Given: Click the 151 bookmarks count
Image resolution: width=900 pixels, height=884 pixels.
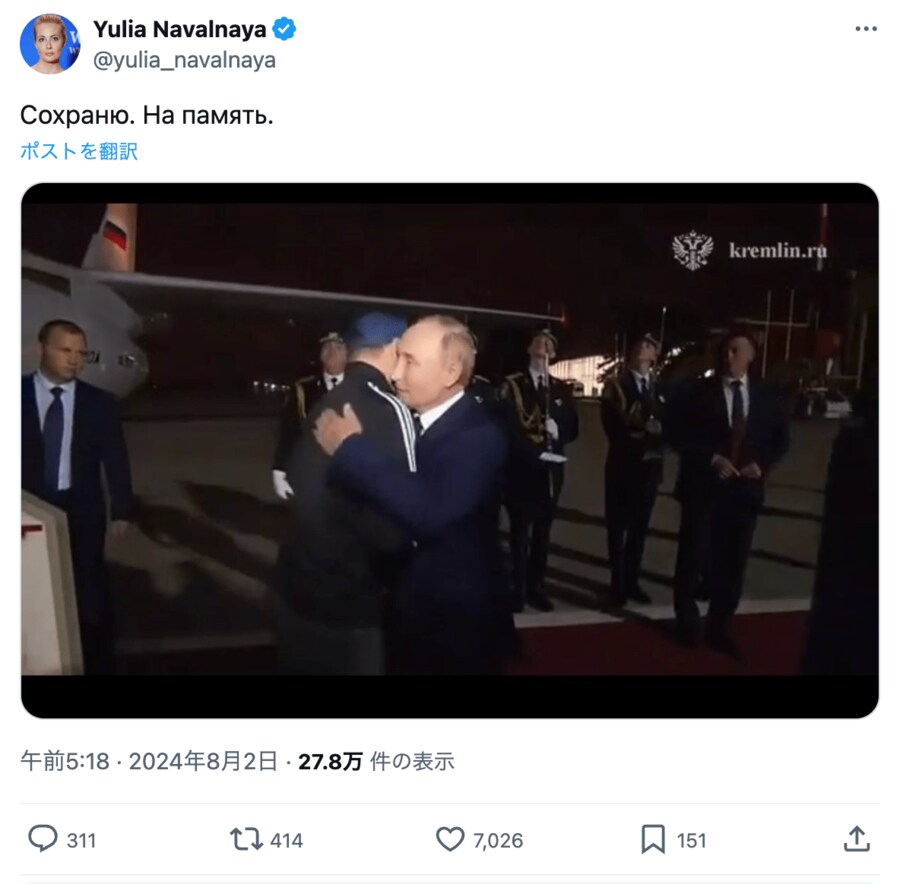Looking at the screenshot, I should tap(691, 840).
